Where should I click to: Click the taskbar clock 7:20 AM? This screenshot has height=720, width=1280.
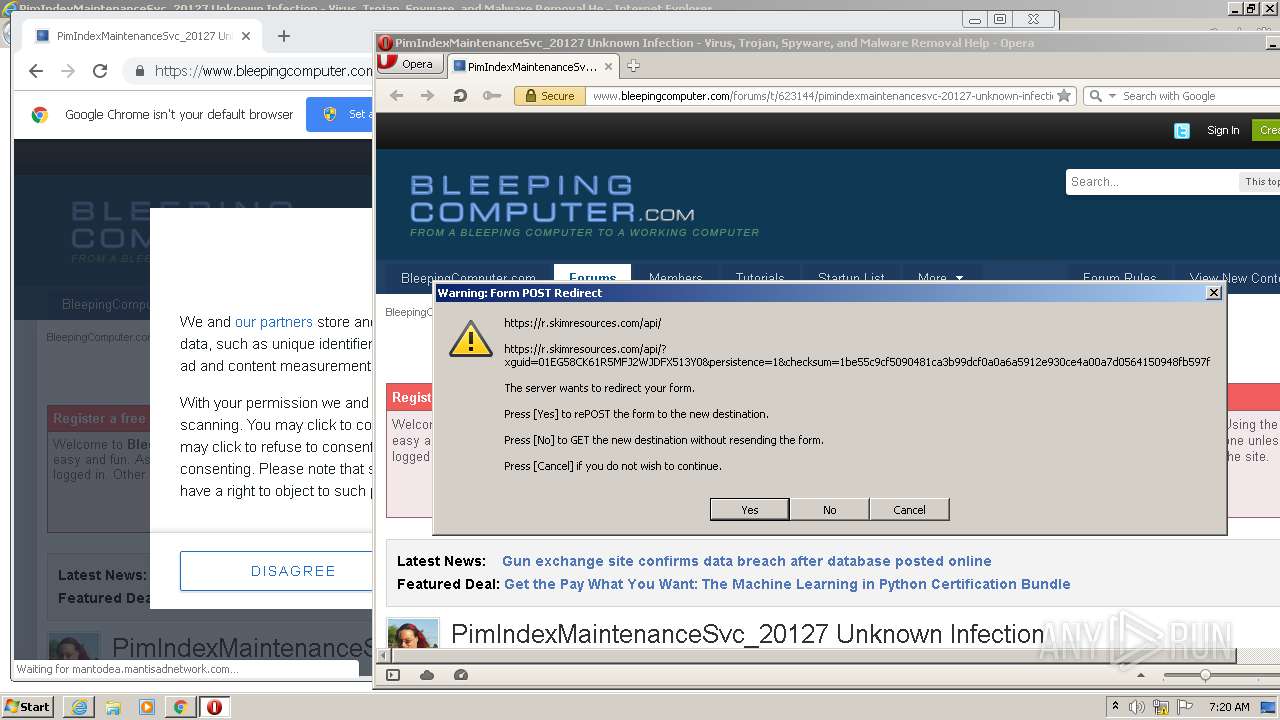pyautogui.click(x=1229, y=707)
